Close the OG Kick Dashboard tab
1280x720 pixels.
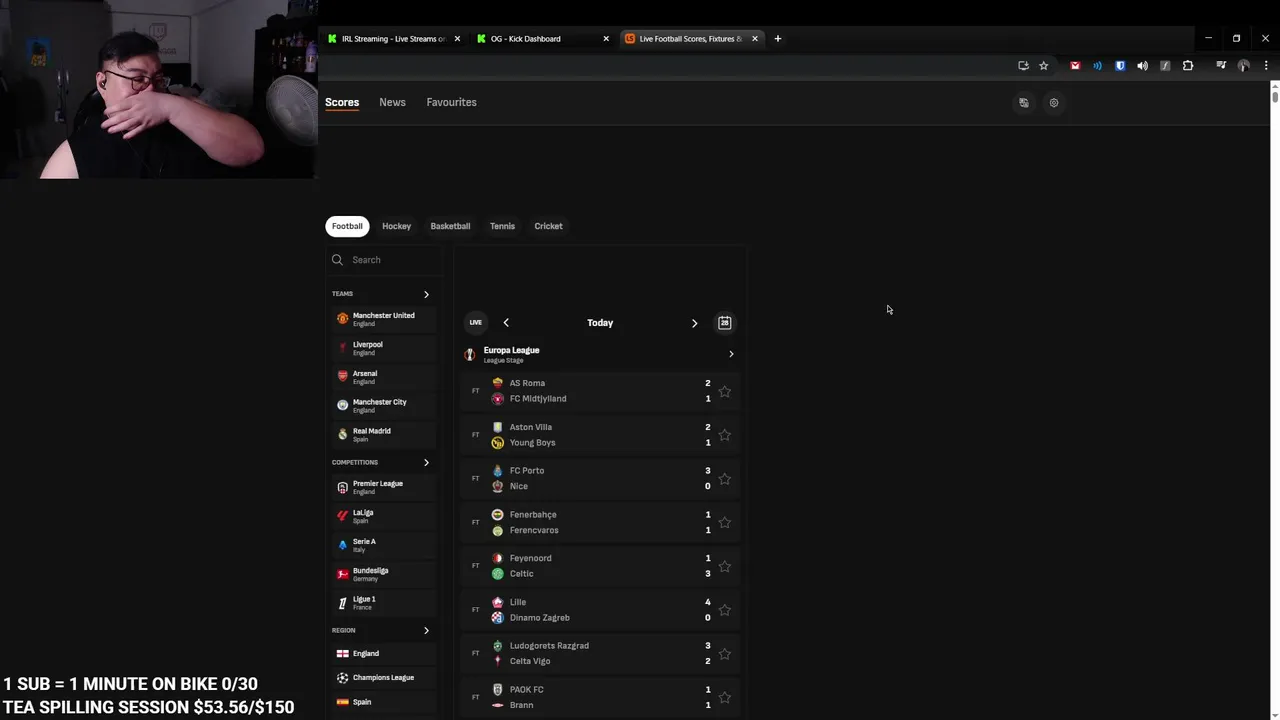point(606,39)
